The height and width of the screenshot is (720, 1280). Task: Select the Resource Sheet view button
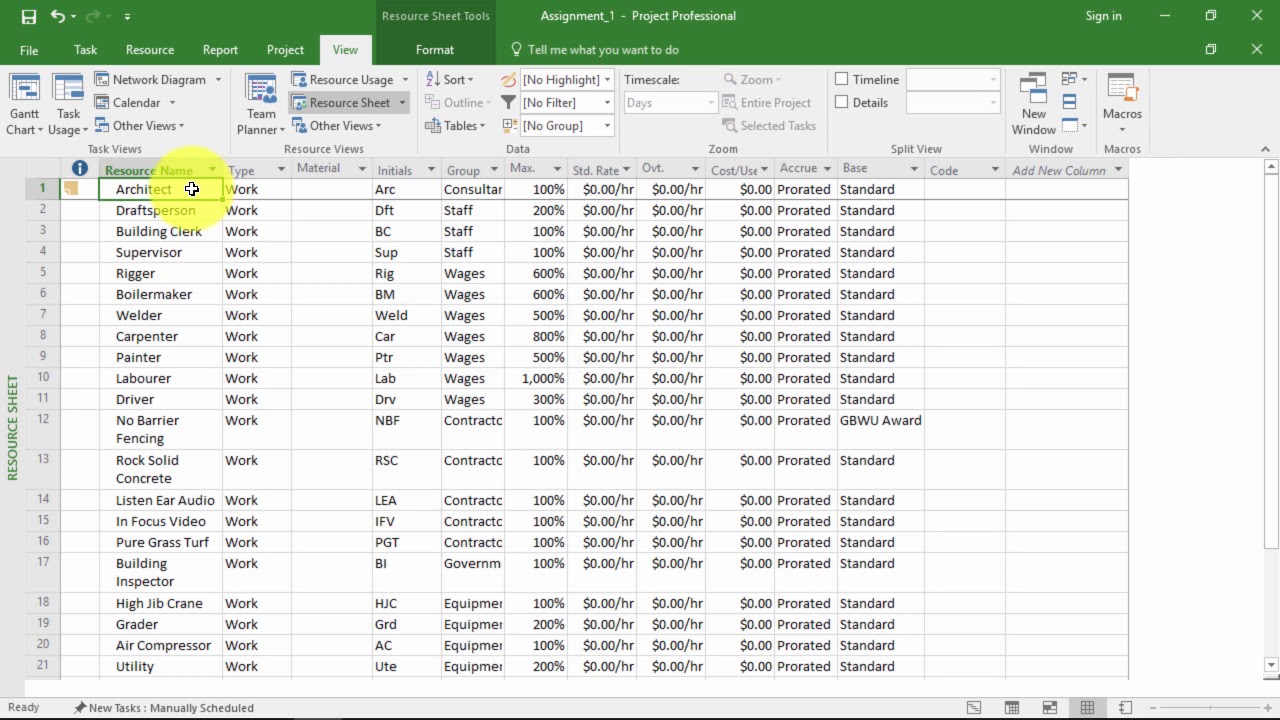coord(349,102)
